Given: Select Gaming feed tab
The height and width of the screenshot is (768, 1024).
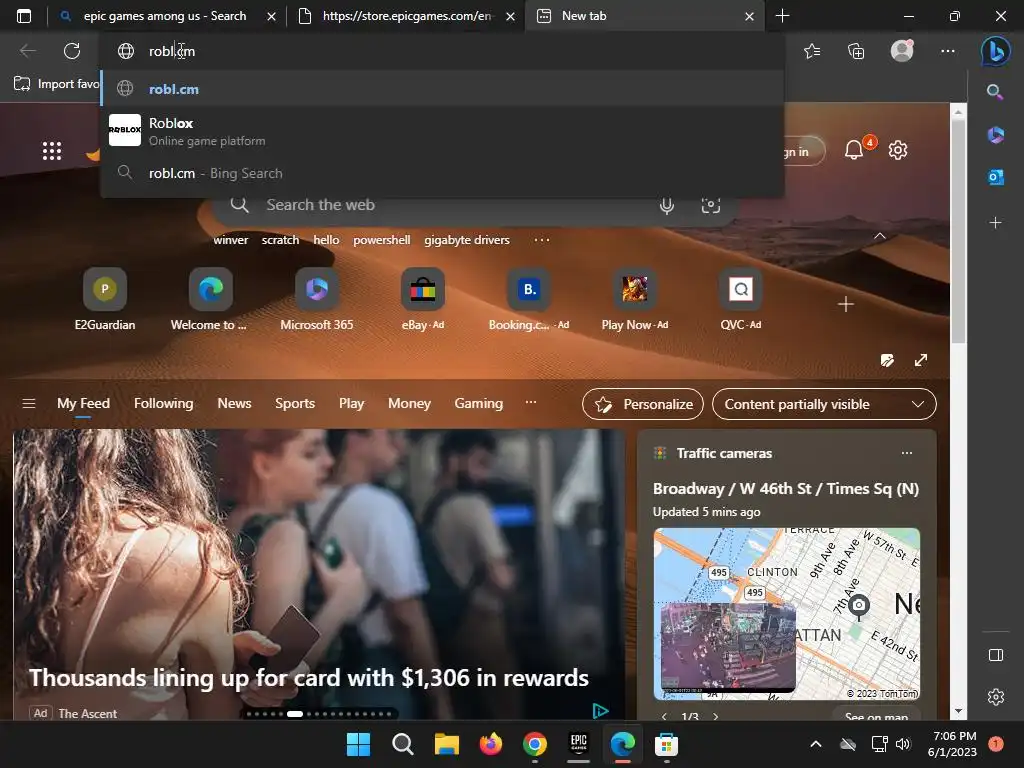Looking at the screenshot, I should [479, 404].
